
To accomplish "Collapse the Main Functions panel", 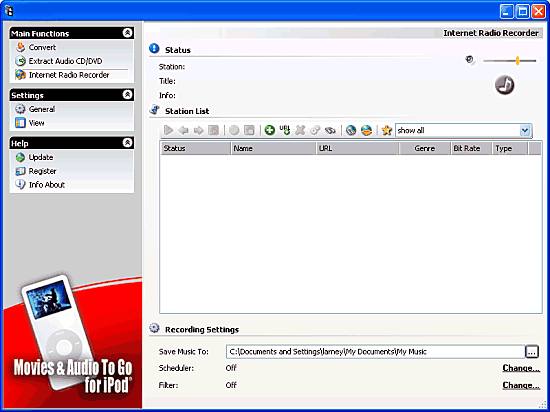I will pos(128,33).
